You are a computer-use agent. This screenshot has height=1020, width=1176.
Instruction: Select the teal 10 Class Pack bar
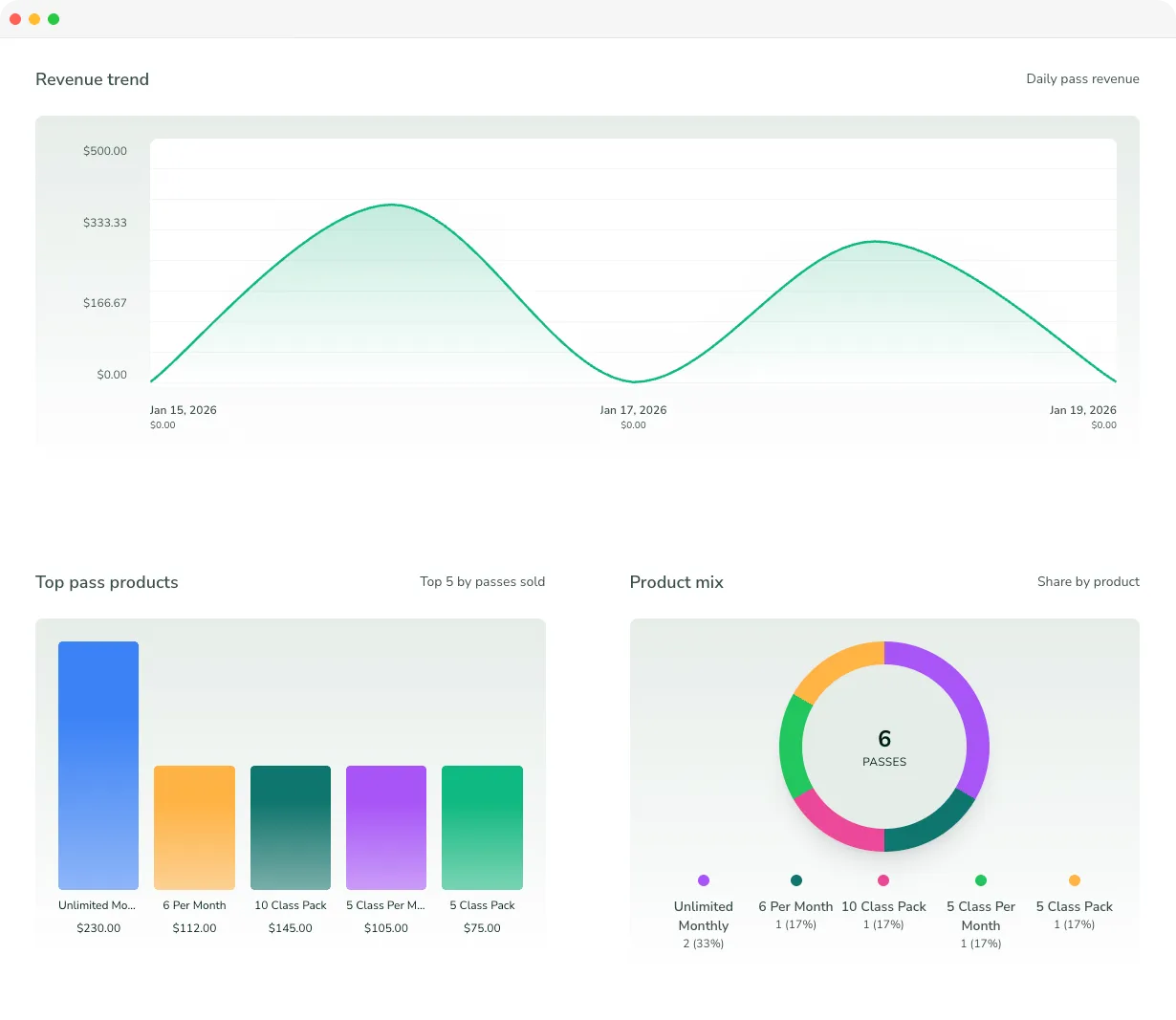coord(290,827)
